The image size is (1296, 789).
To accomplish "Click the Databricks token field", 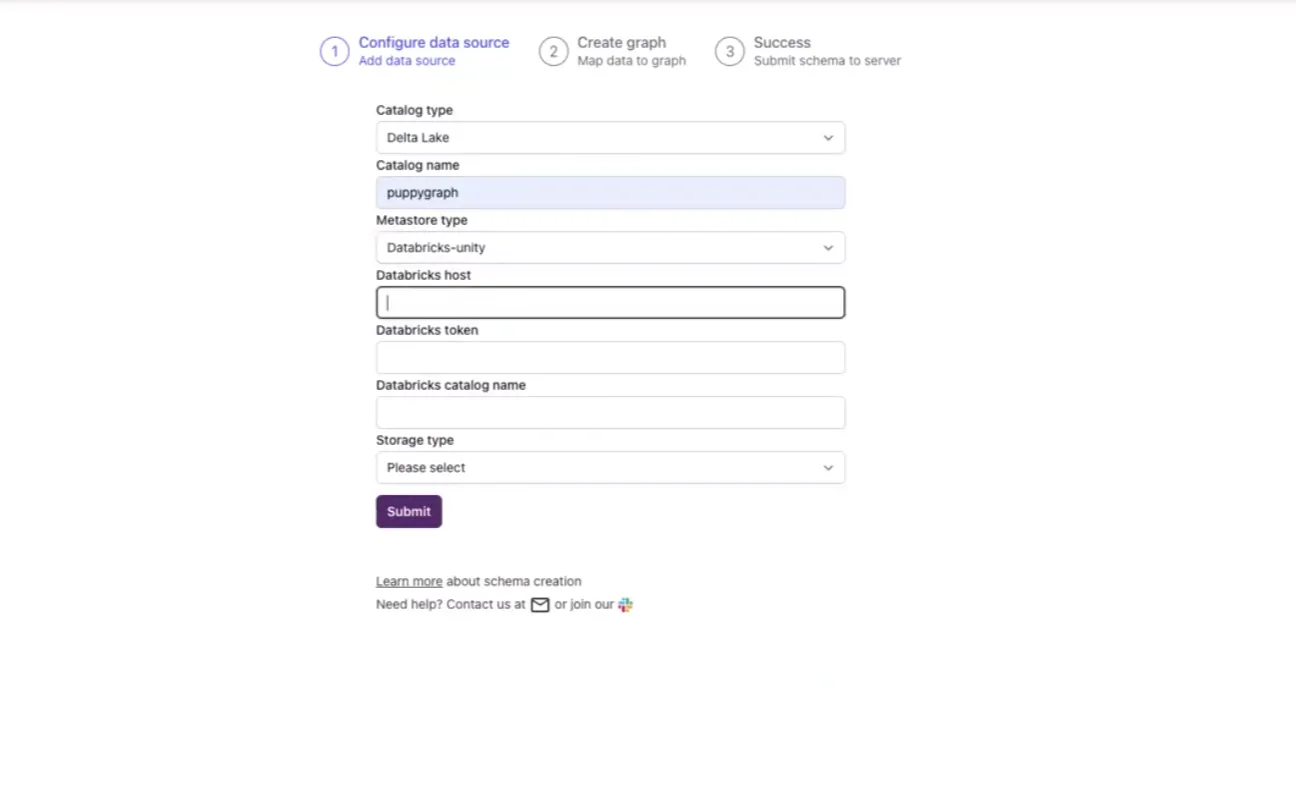I will coord(610,357).
